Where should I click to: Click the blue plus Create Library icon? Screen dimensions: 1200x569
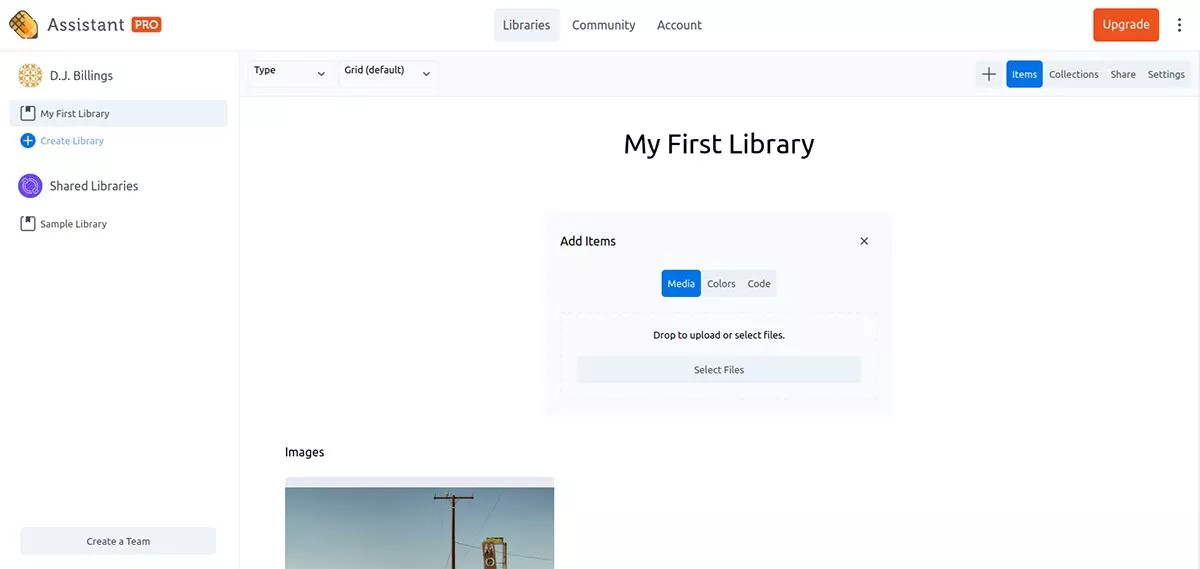point(28,141)
